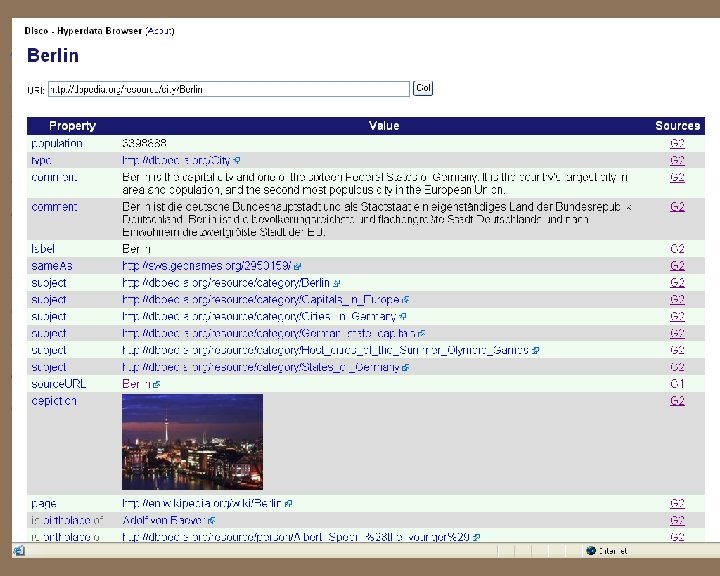Click the Sources column header
This screenshot has height=576, width=720.
click(x=678, y=126)
